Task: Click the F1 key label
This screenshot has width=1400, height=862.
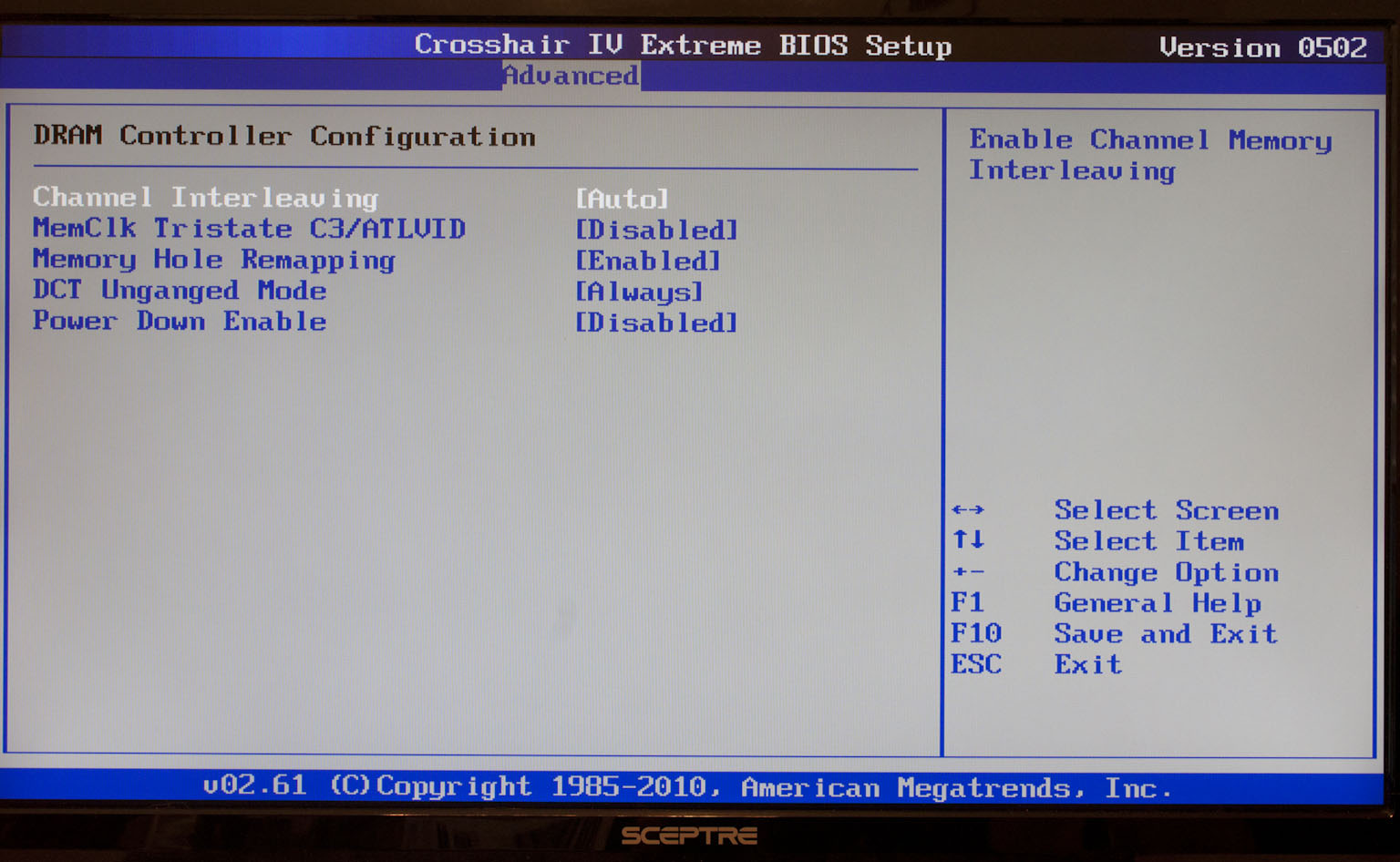Action: pos(967,602)
